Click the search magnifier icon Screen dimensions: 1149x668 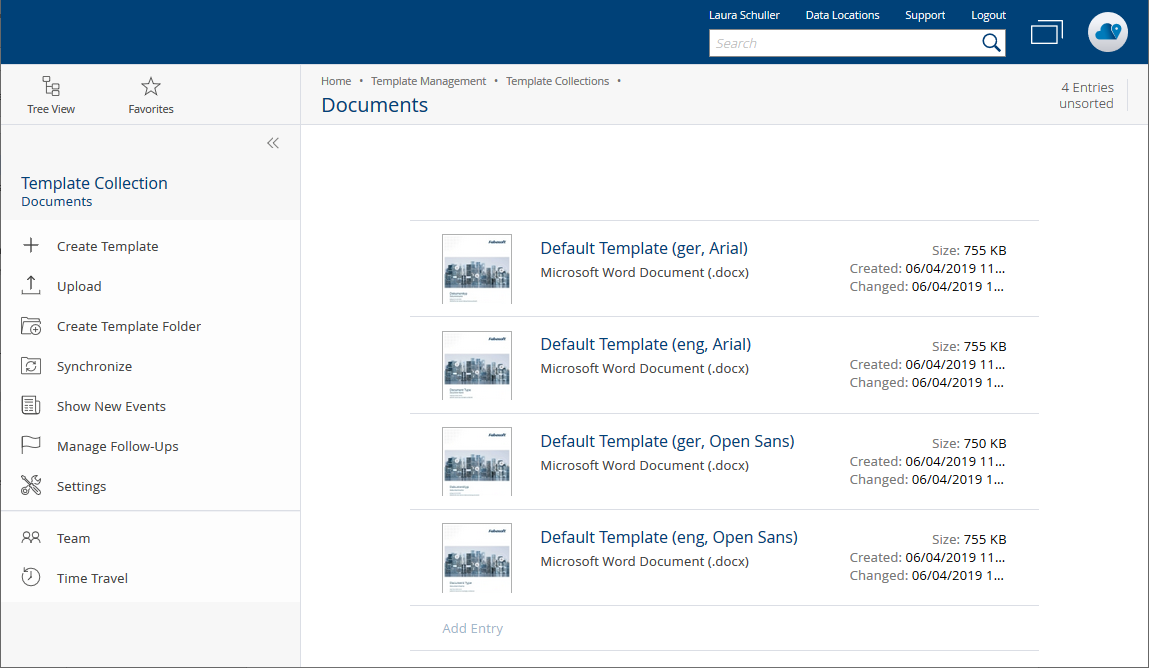coord(991,43)
